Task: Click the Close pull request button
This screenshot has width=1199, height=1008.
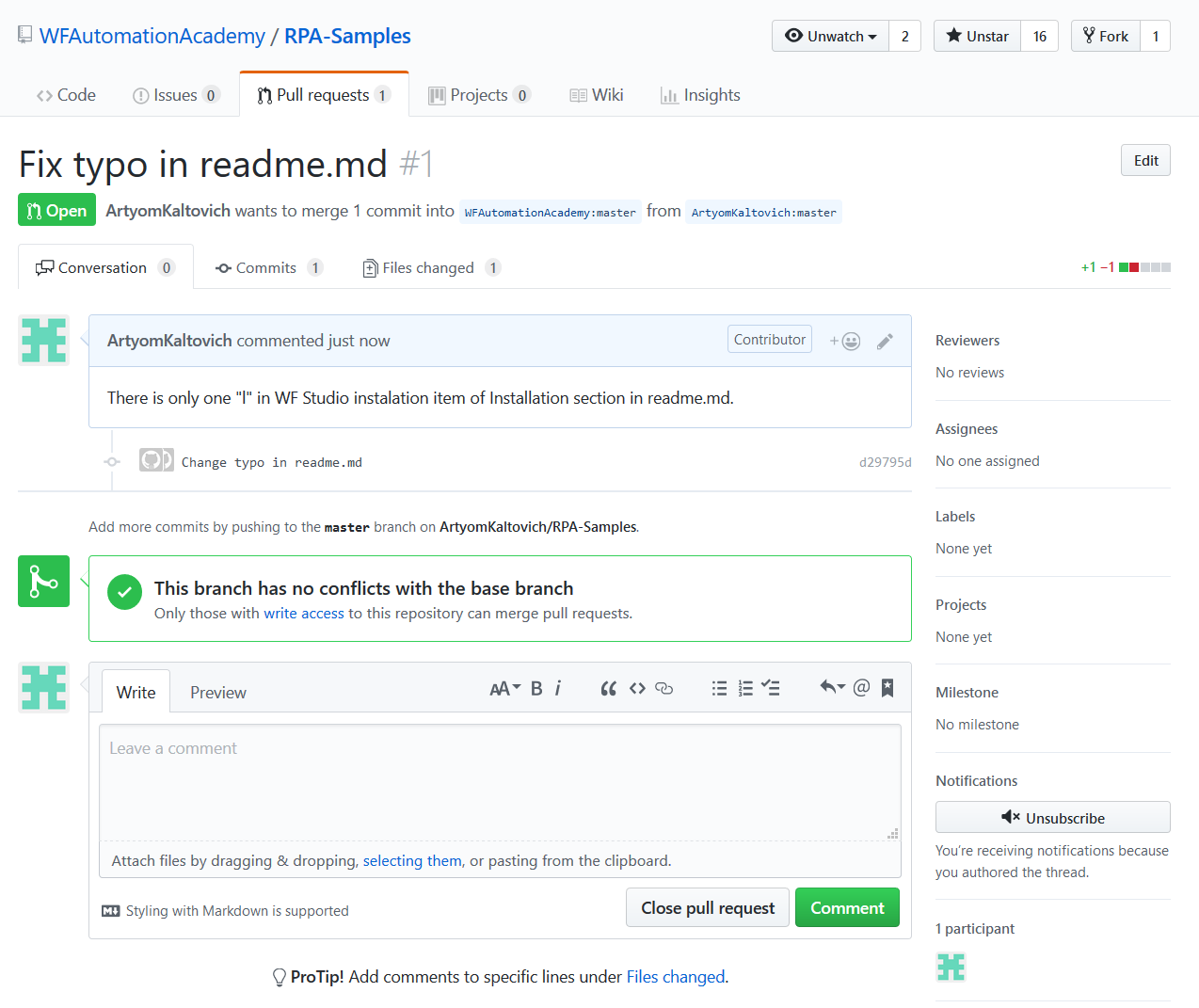Action: (708, 907)
